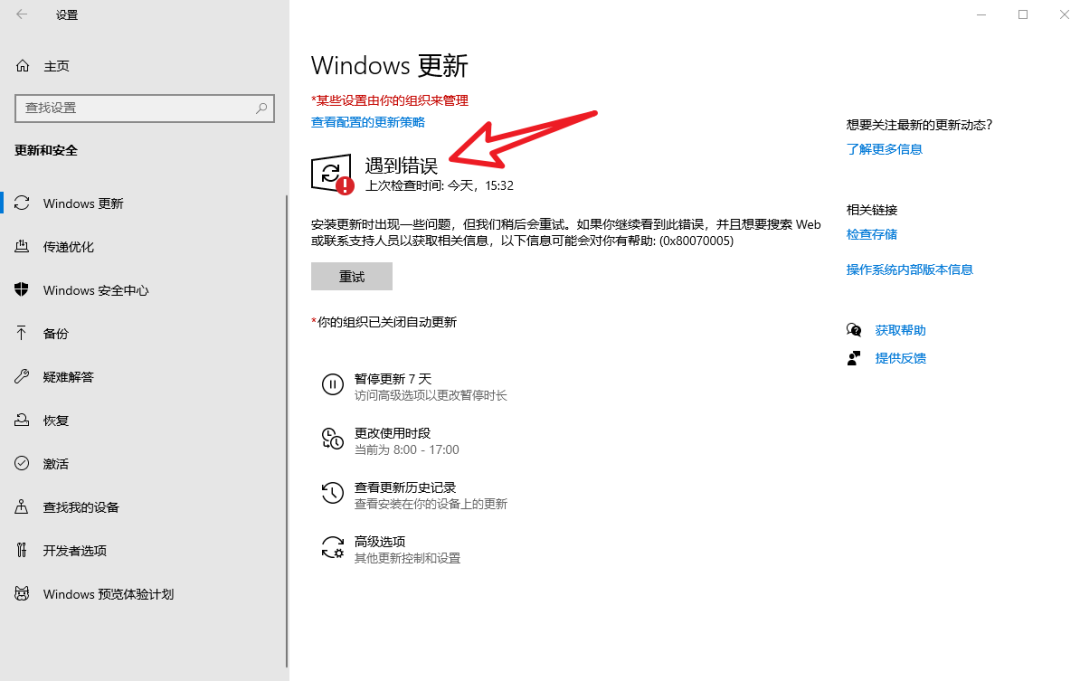Click the clock icon for 更改使用时段
The width and height of the screenshot is (1080, 681).
(x=333, y=439)
